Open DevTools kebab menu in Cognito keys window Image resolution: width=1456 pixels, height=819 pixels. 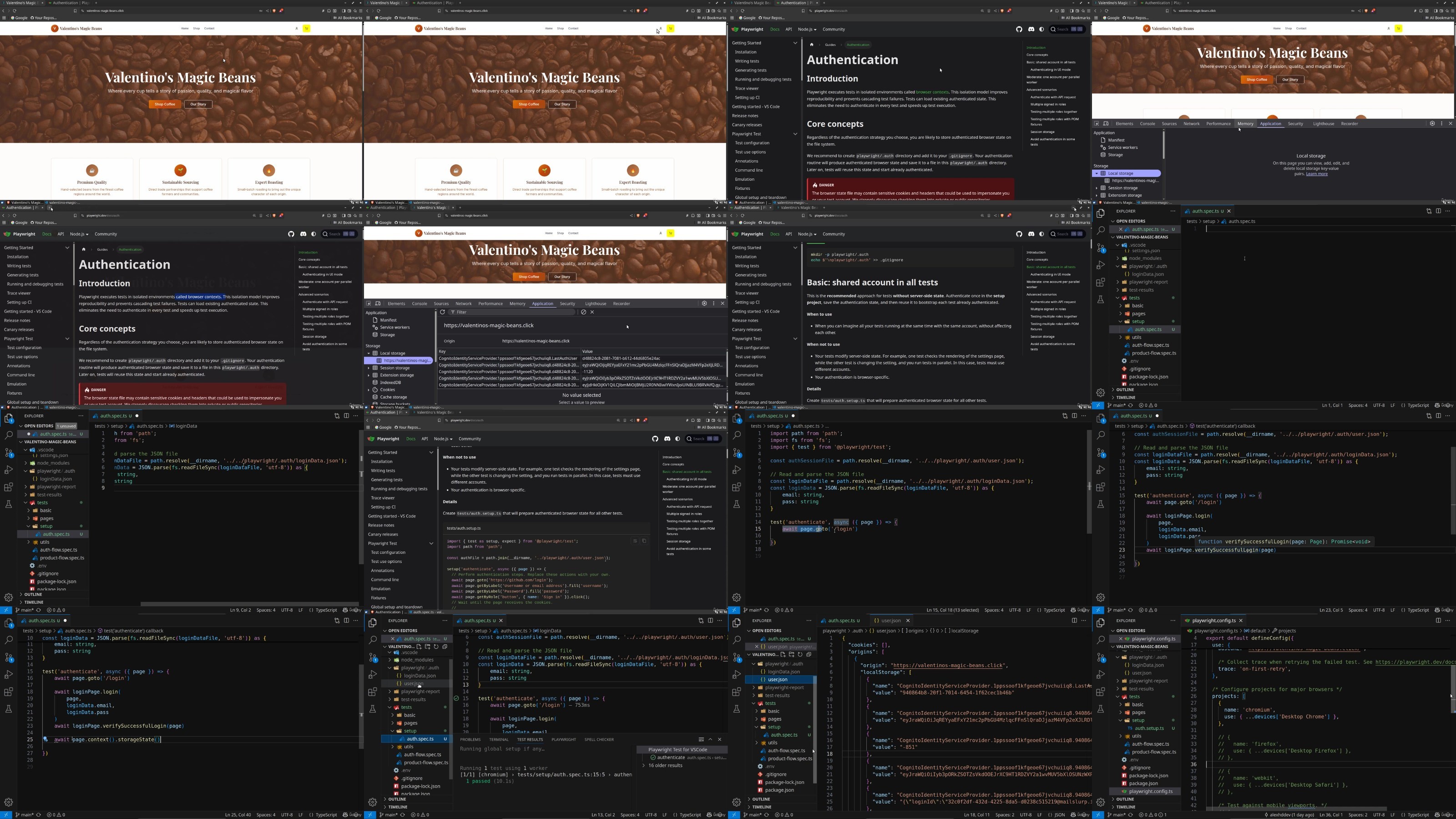coord(713,303)
